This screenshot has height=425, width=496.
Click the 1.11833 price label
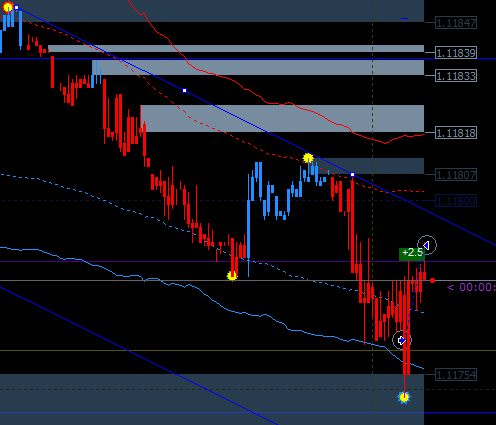click(456, 76)
